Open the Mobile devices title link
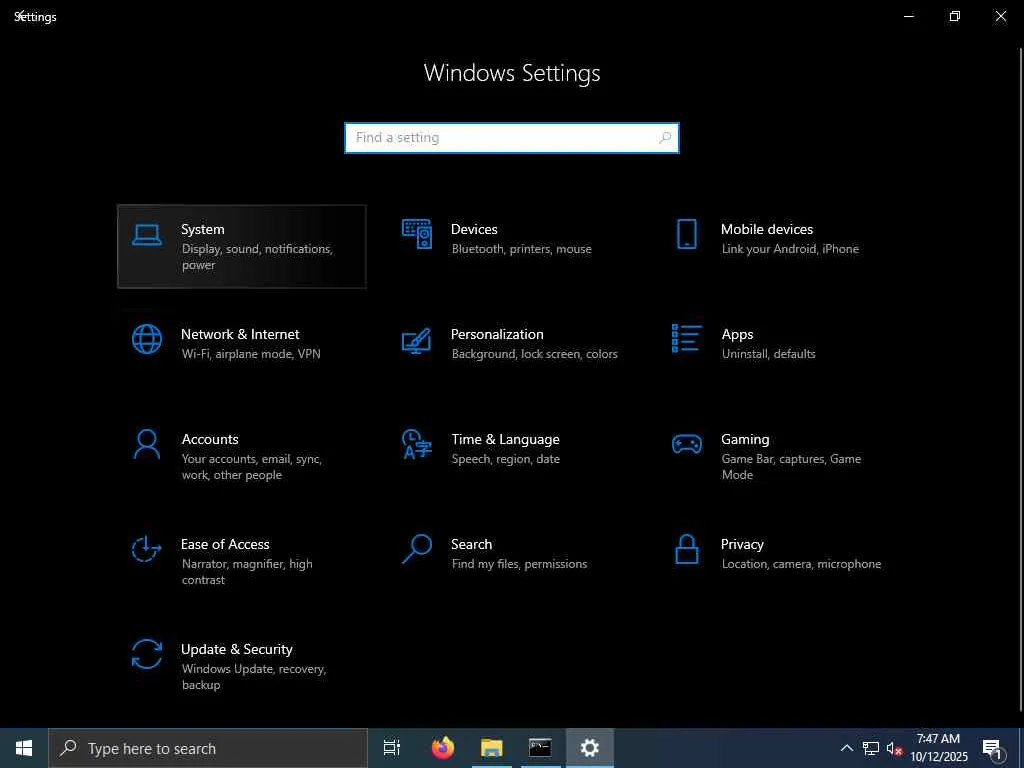Screen dimensions: 1024x768 [767, 229]
